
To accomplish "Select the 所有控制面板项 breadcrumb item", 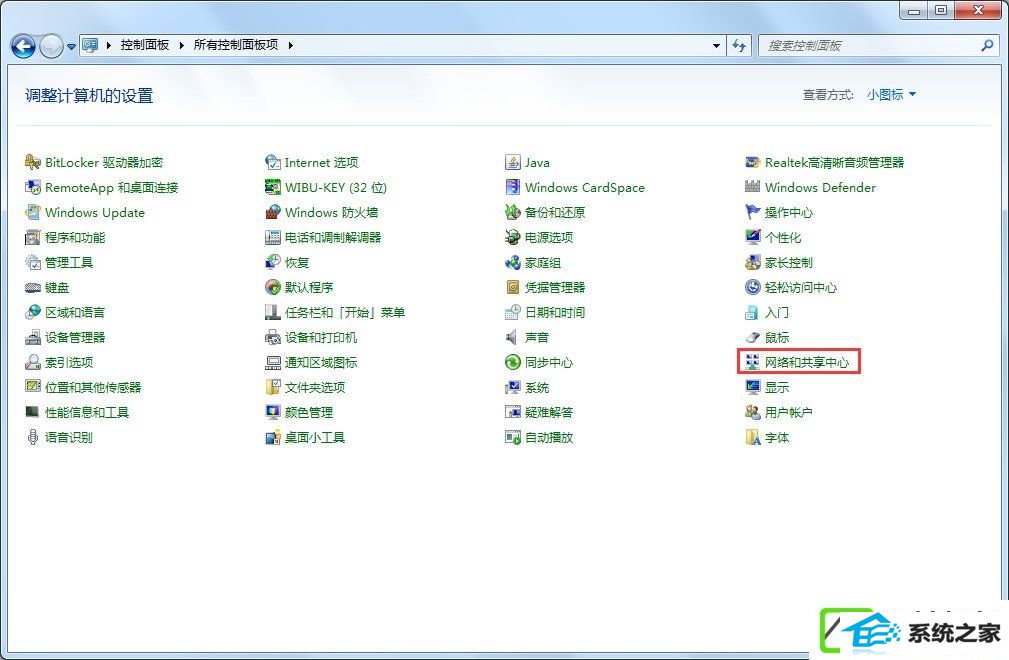I will click(236, 45).
